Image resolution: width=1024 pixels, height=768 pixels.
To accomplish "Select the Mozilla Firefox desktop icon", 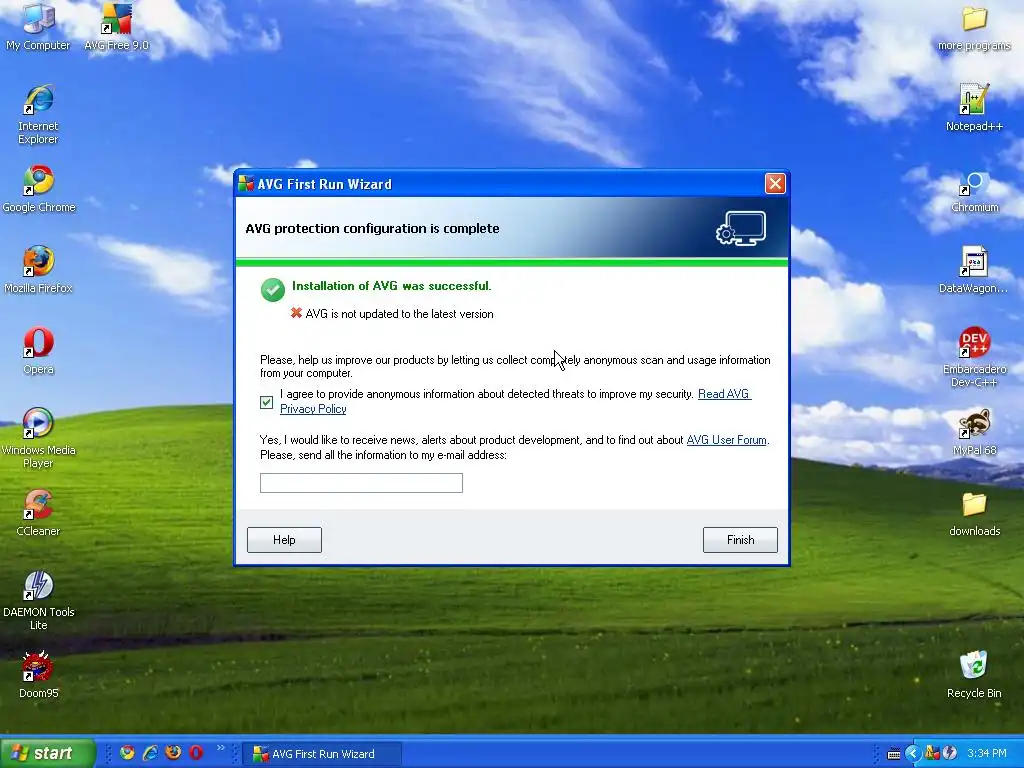I will coord(38,270).
